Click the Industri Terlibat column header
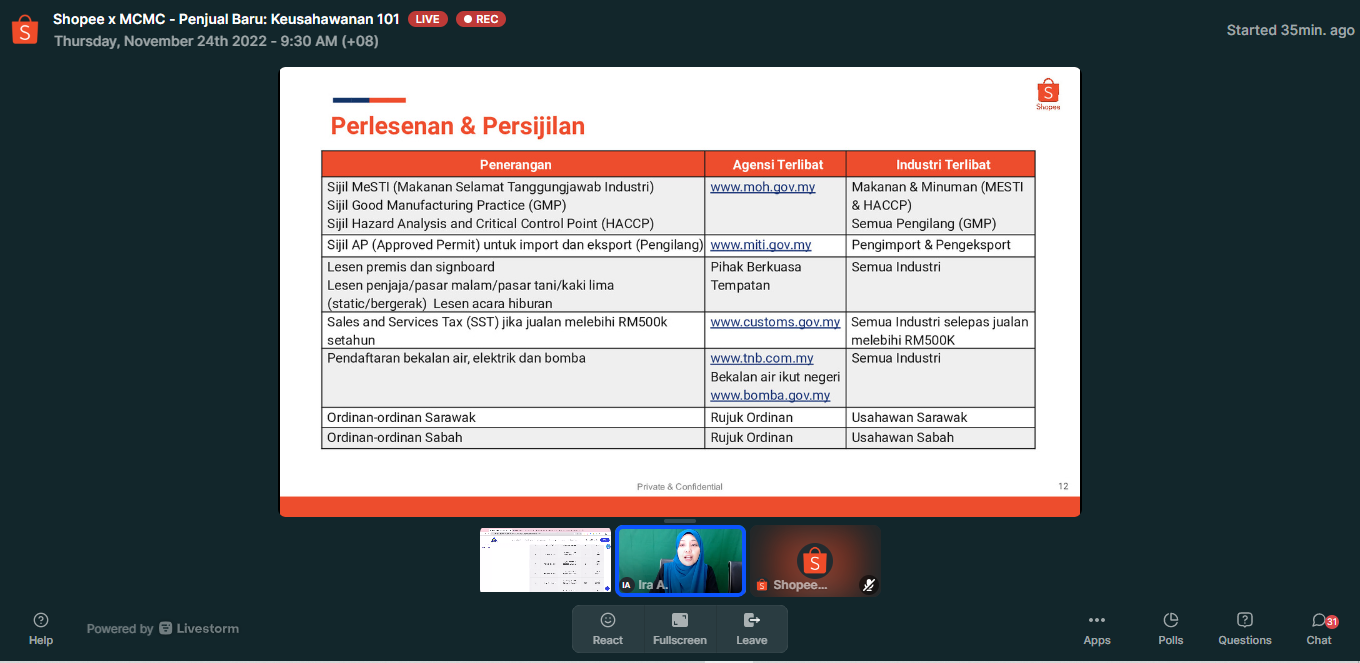The image size is (1360, 663). [941, 164]
